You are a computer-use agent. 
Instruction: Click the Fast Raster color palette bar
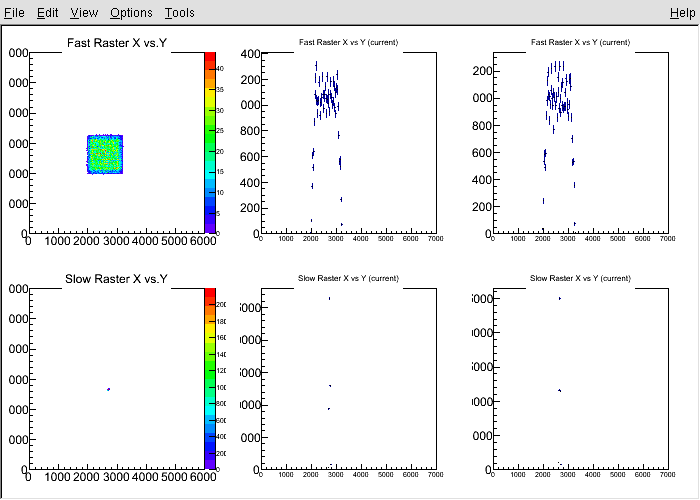(210, 143)
